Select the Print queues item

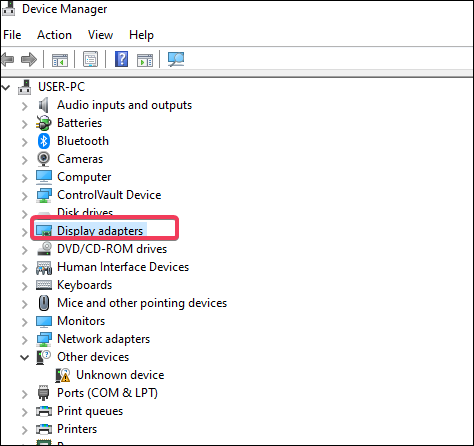click(x=90, y=411)
